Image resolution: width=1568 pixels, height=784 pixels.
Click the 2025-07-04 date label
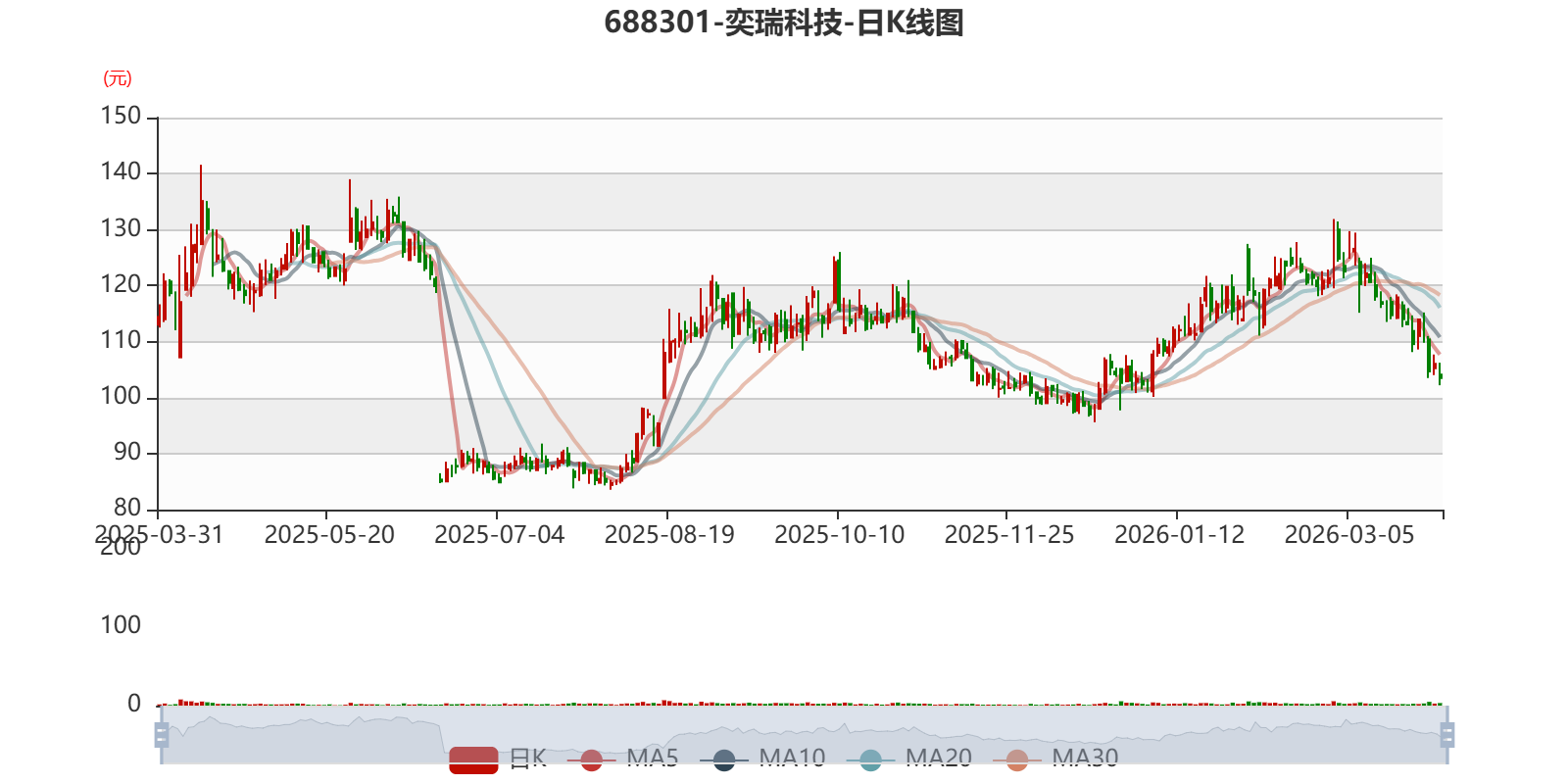pos(500,534)
